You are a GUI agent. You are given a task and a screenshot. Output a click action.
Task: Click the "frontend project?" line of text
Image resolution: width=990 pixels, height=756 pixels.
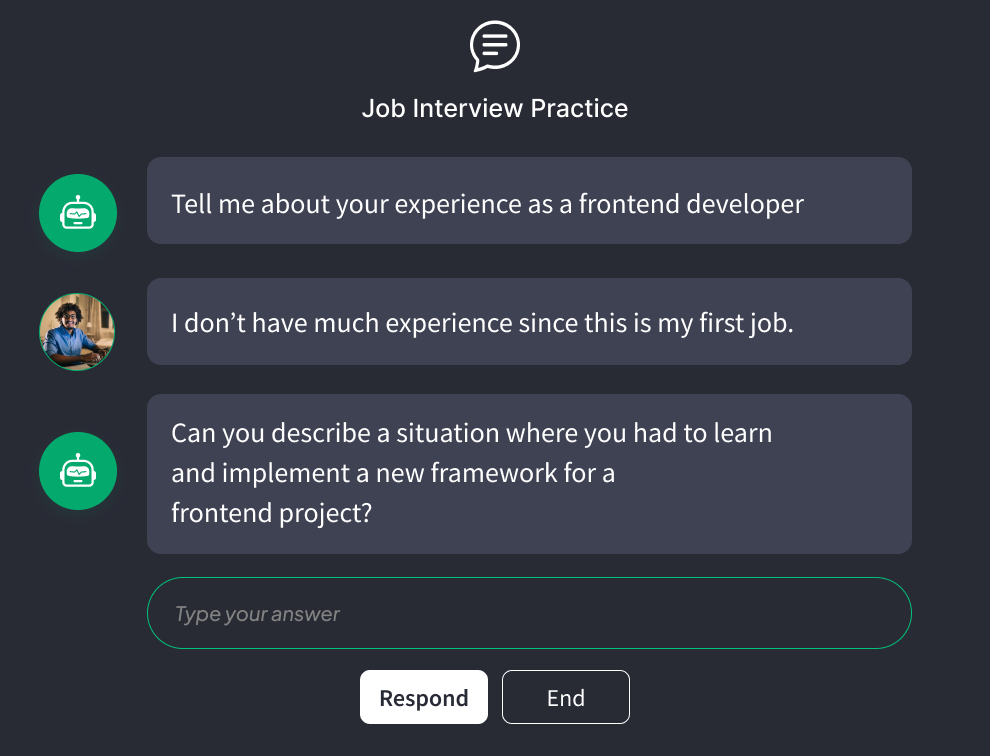pyautogui.click(x=271, y=512)
